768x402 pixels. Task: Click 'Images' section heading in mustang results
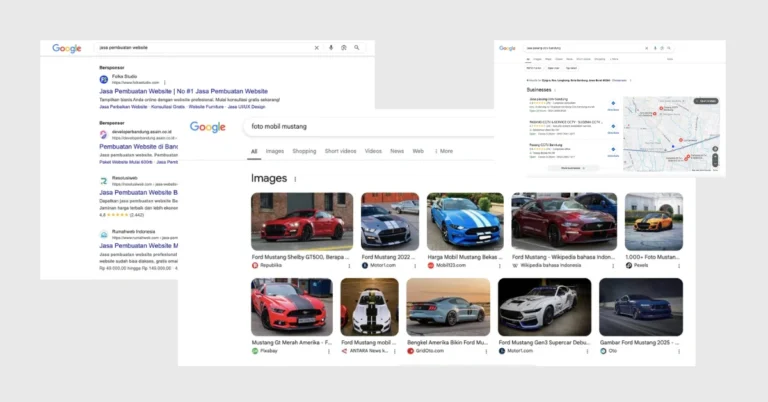pos(269,178)
